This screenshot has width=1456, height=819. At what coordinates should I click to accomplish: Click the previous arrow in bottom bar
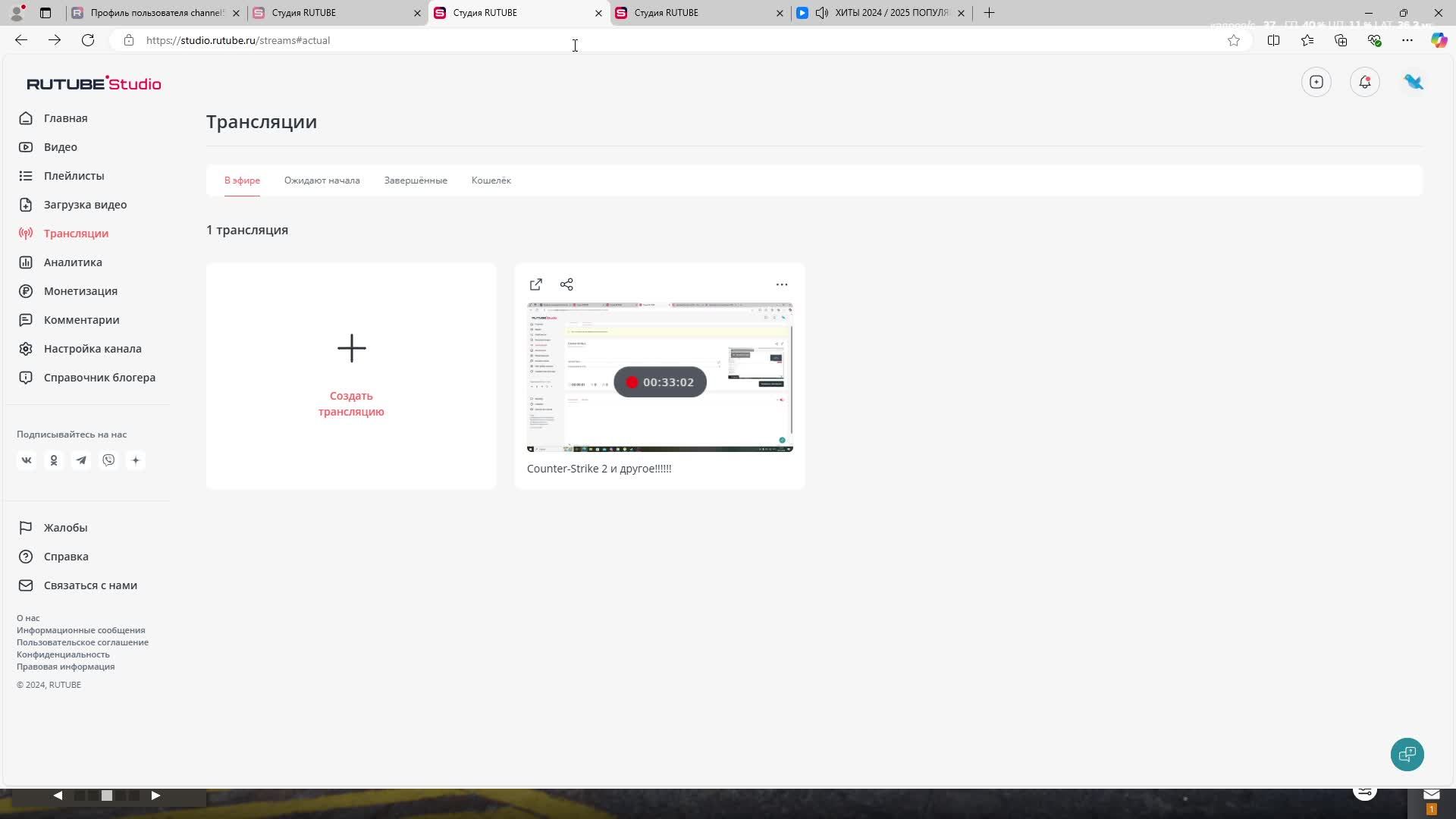[58, 795]
